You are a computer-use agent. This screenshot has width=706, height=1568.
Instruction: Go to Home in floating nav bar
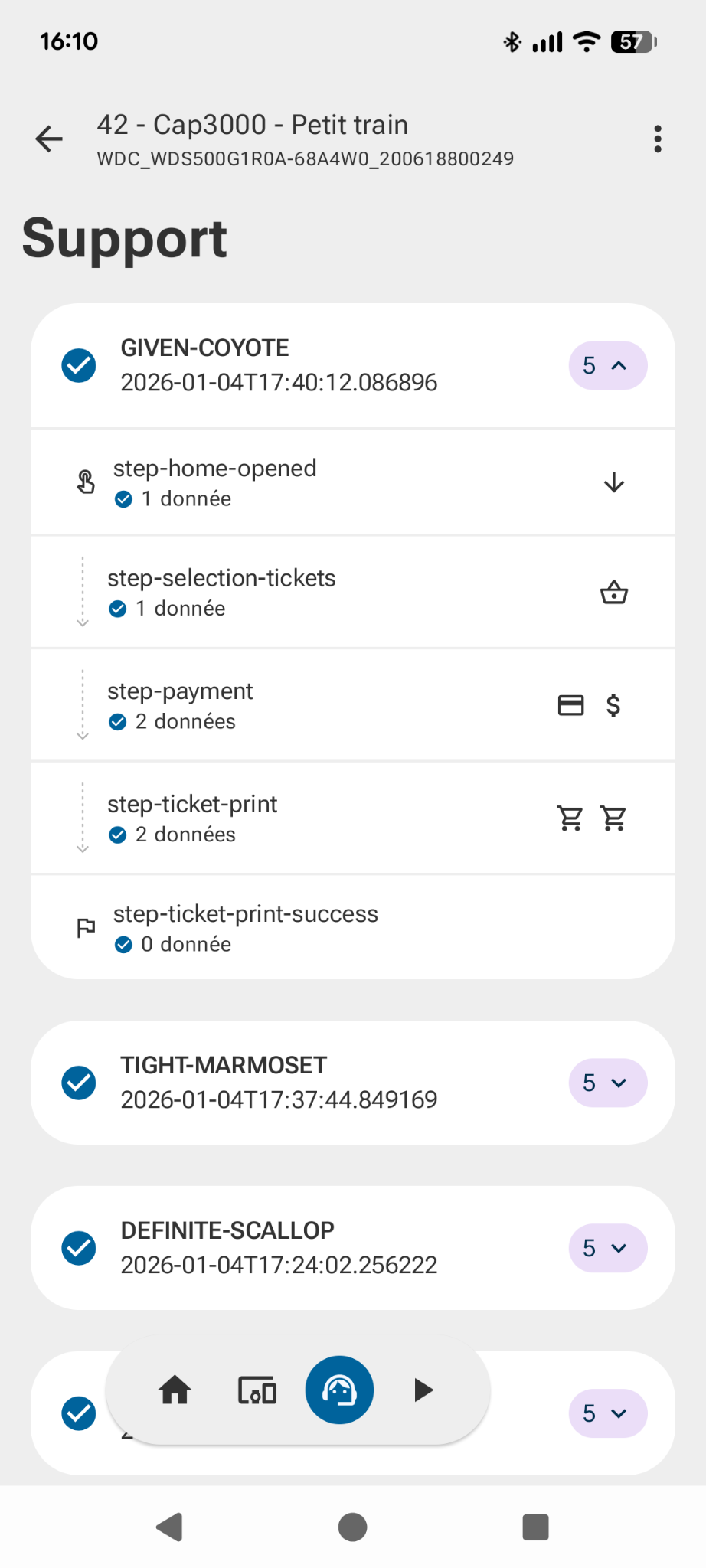point(175,1390)
